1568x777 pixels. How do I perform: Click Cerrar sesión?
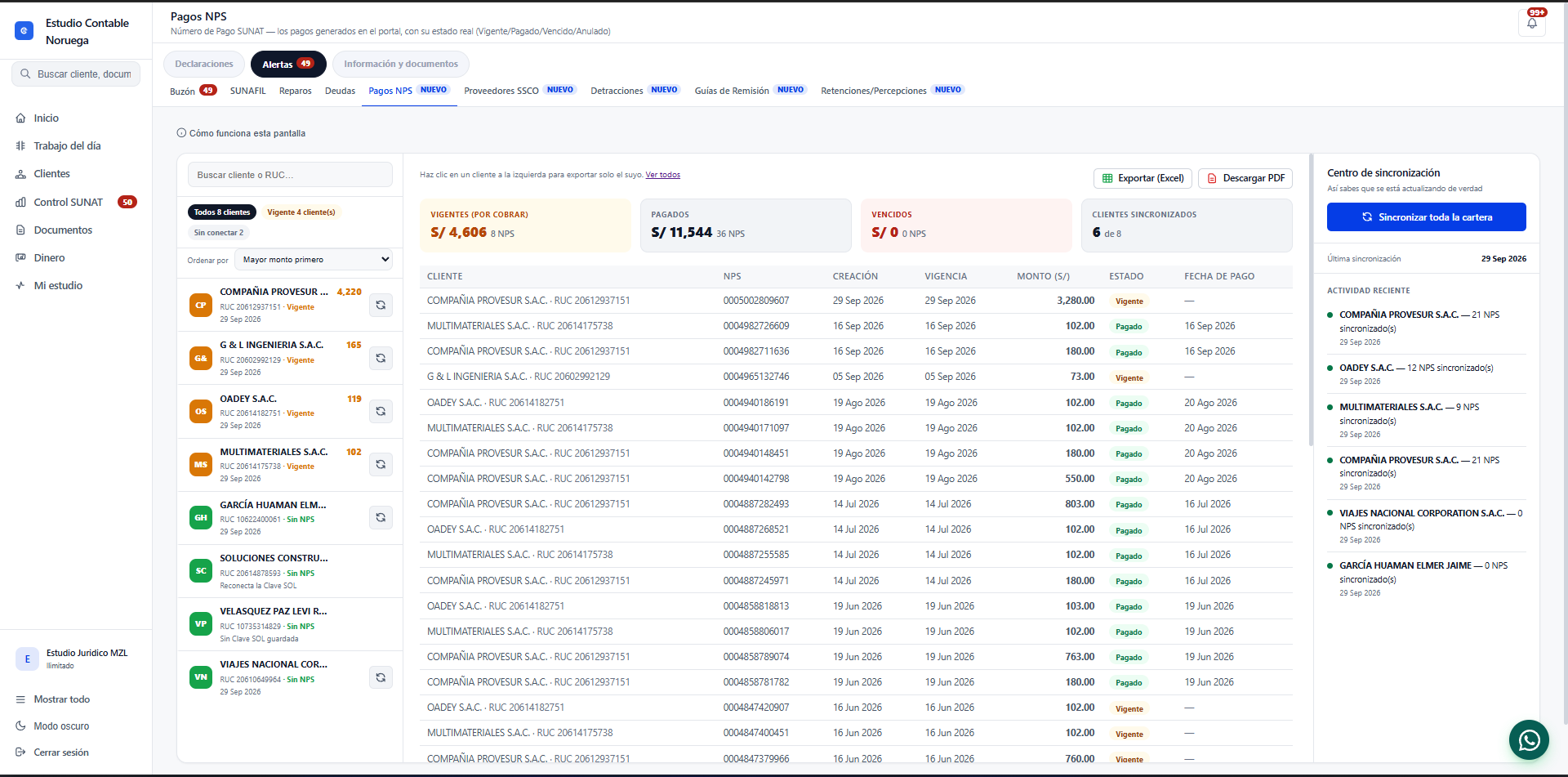pos(61,752)
